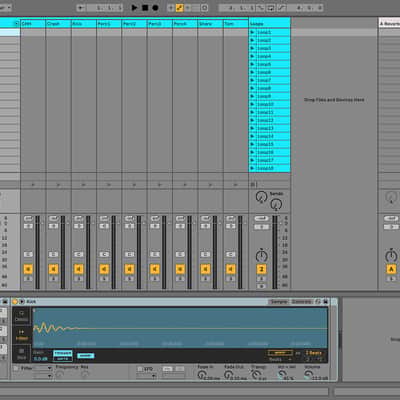Select 1-Shot playback mode in Simpler
The image size is (400, 400).
[x=22, y=335]
